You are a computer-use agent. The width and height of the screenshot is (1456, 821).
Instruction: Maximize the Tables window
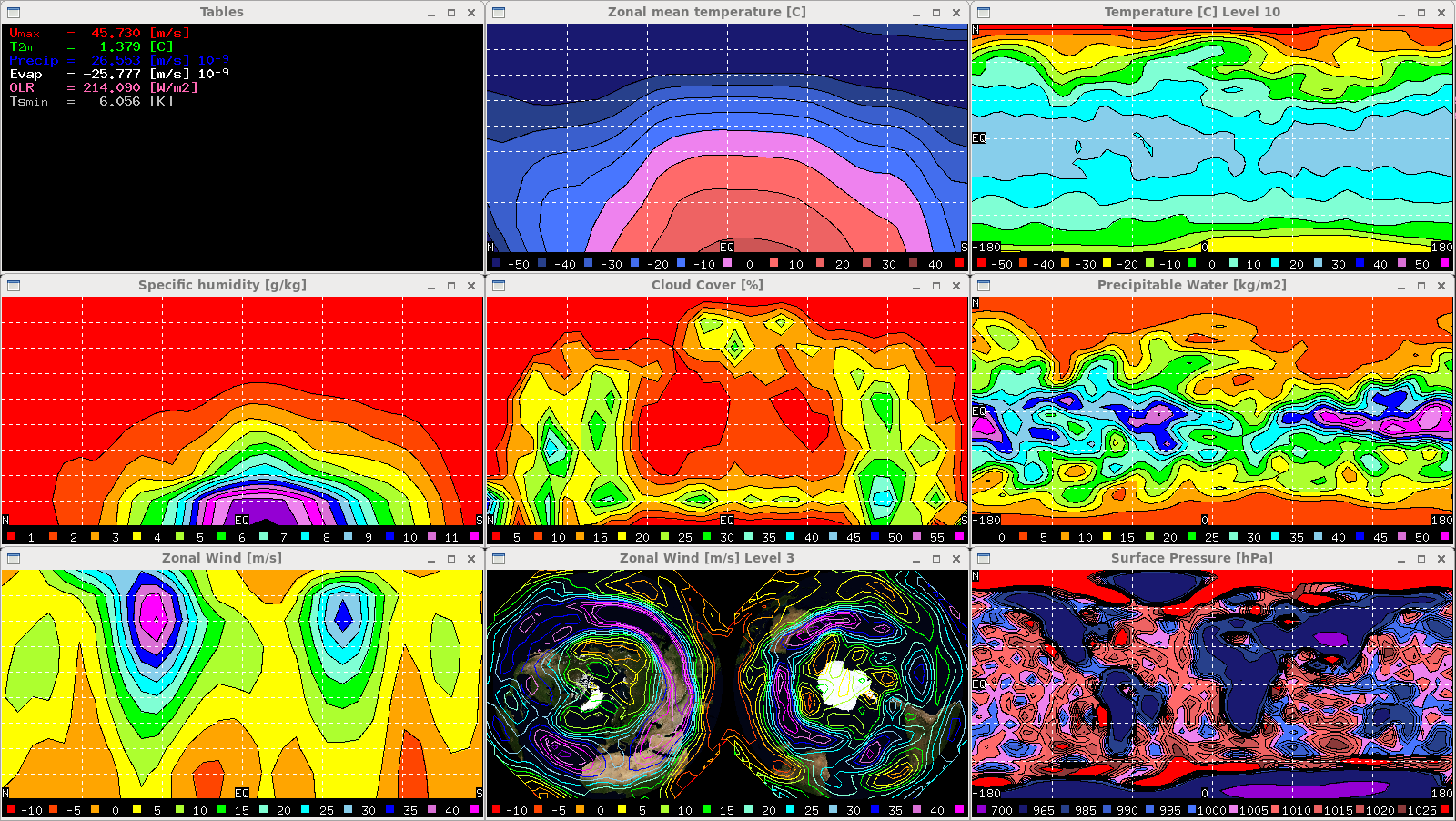(x=451, y=13)
